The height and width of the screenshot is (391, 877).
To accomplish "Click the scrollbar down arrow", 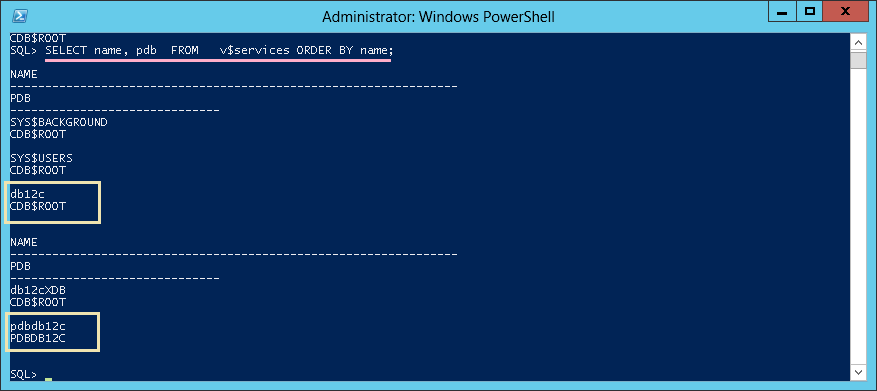I will [857, 372].
